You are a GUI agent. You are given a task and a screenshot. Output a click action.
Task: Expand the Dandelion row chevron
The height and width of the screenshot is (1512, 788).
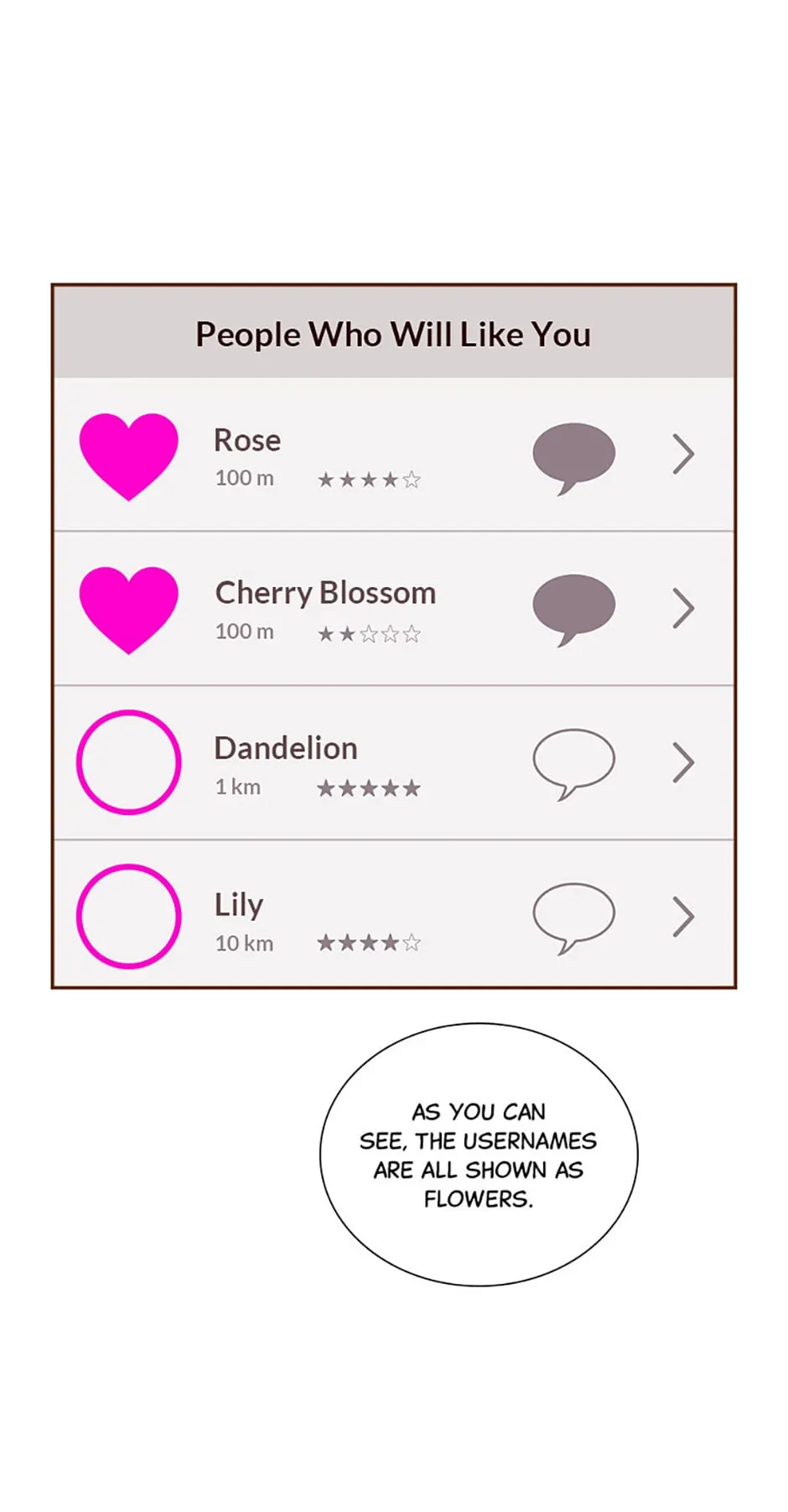click(683, 762)
